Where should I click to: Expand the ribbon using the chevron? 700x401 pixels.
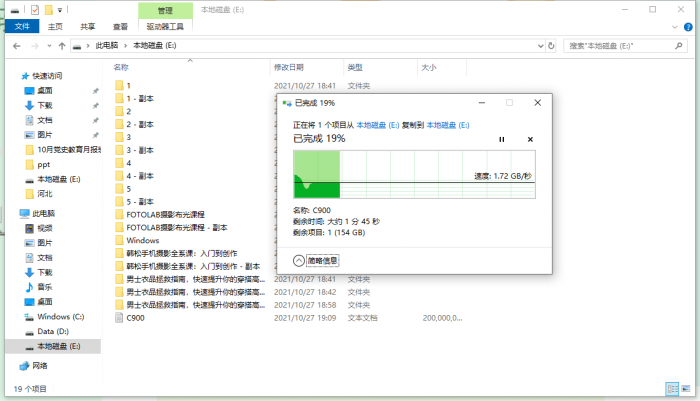[x=676, y=28]
